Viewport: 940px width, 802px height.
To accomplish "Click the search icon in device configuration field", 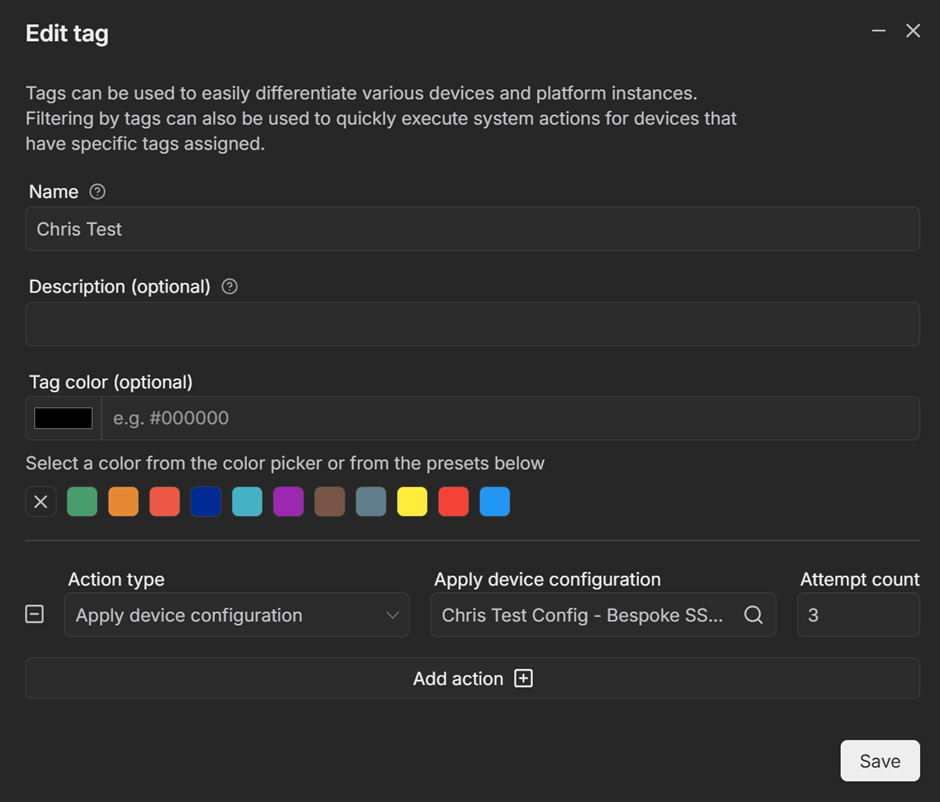I will 754,615.
